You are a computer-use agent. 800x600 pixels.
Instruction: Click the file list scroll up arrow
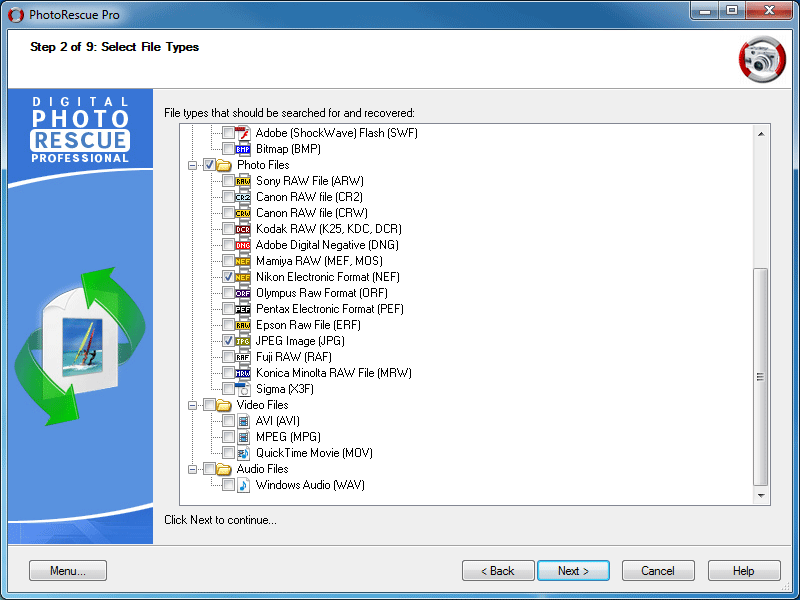[x=761, y=134]
